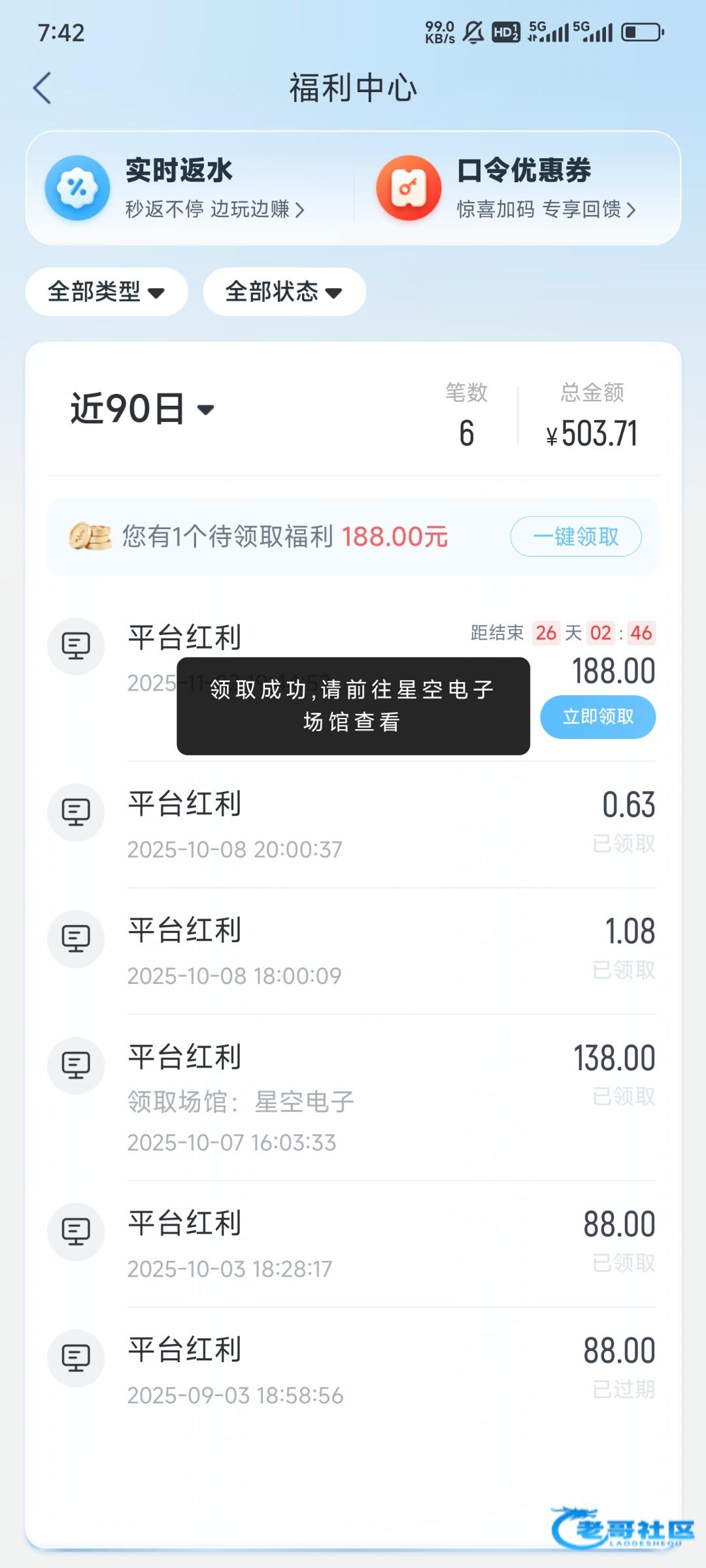Expand the 全部类型 filter dropdown
The height and width of the screenshot is (1568, 706).
click(107, 292)
